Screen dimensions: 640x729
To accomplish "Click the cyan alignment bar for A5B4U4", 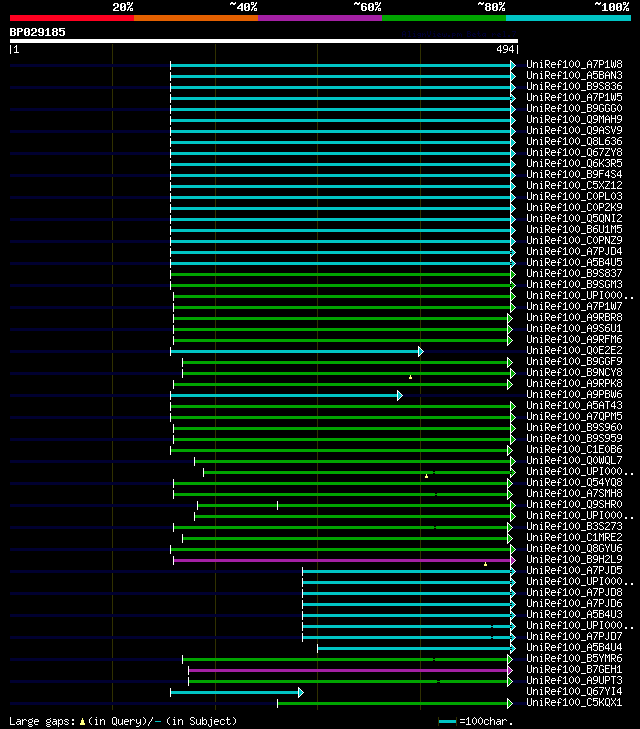I will [x=414, y=649].
